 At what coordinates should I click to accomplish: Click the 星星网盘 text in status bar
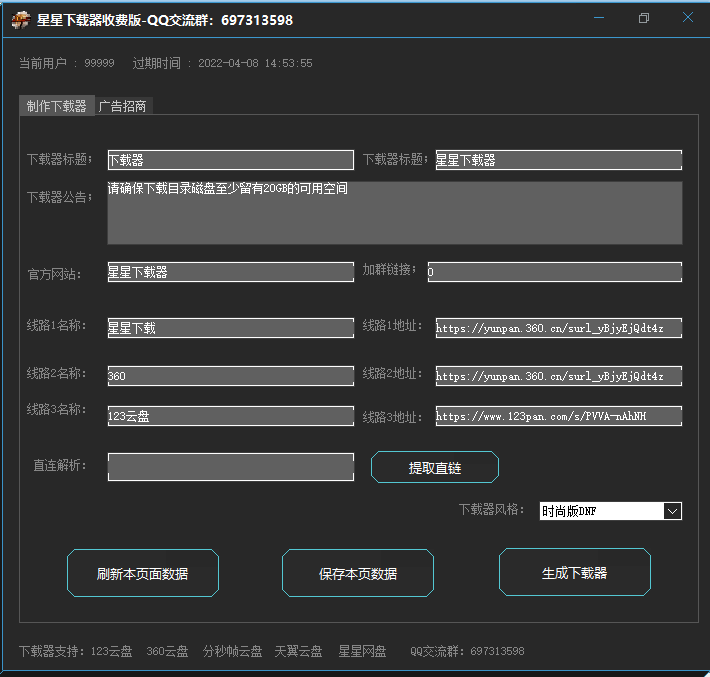[x=362, y=651]
